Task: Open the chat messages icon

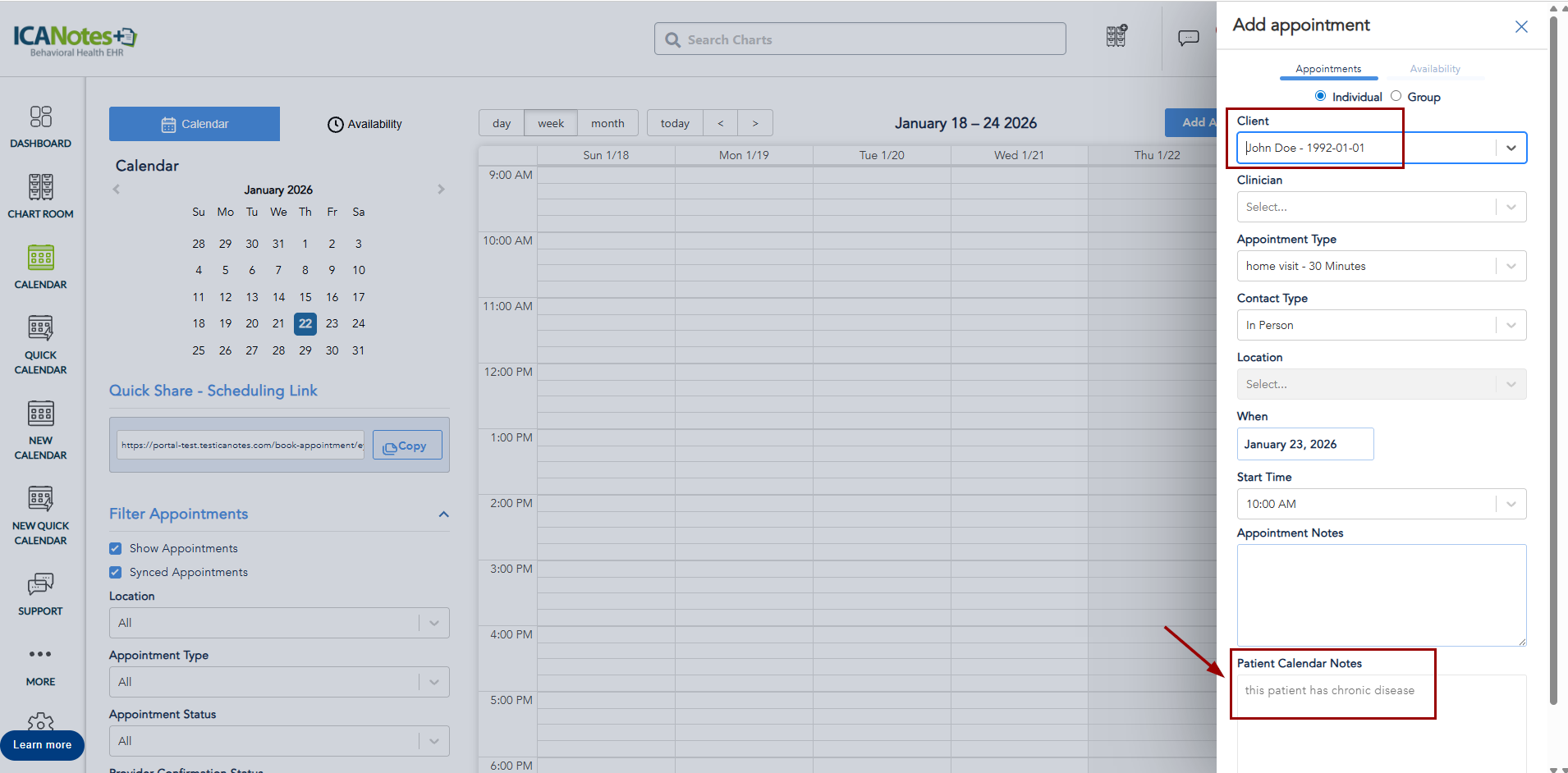Action: [x=1188, y=38]
